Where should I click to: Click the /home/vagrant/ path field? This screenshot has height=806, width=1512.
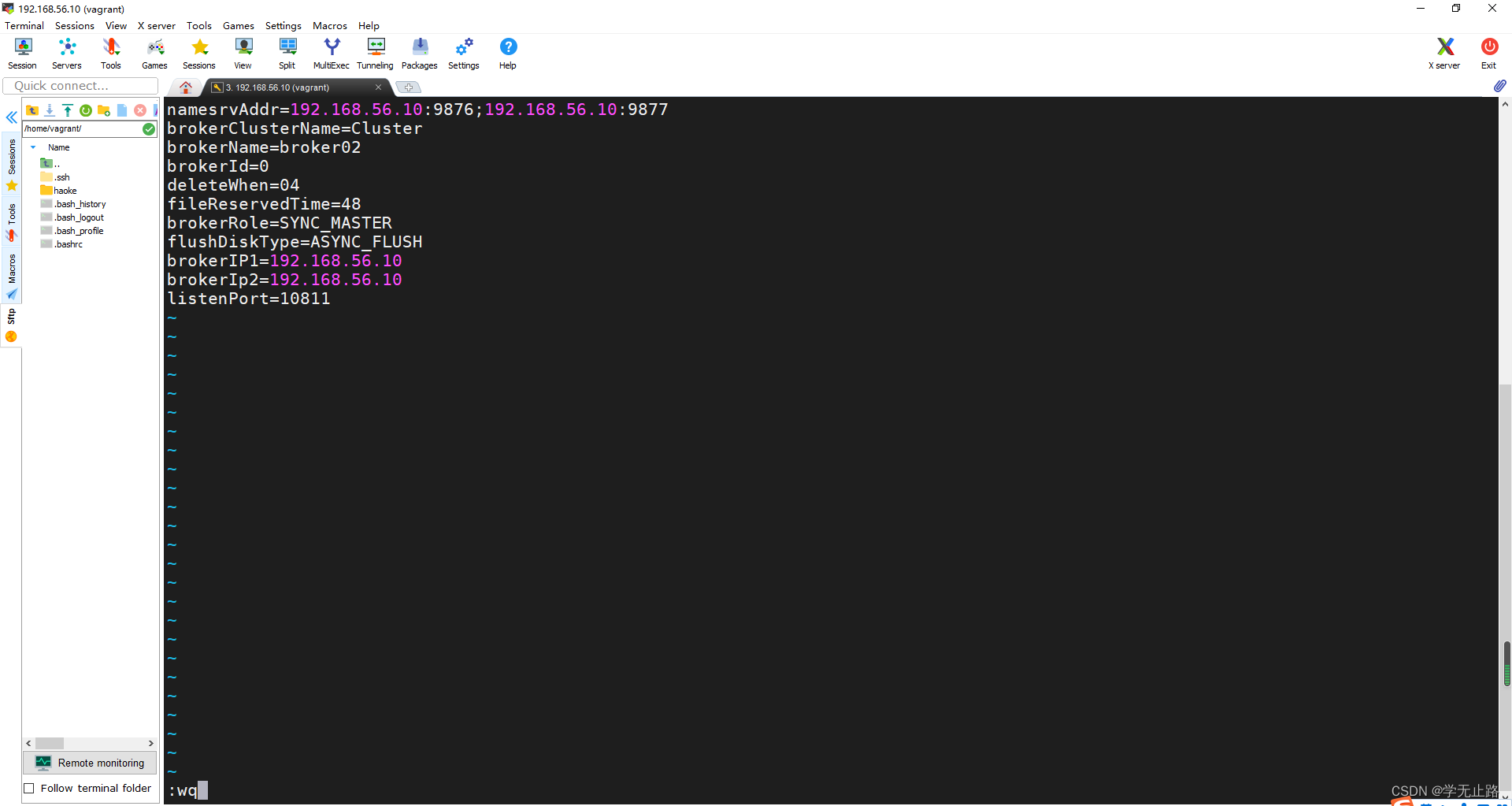(x=82, y=129)
